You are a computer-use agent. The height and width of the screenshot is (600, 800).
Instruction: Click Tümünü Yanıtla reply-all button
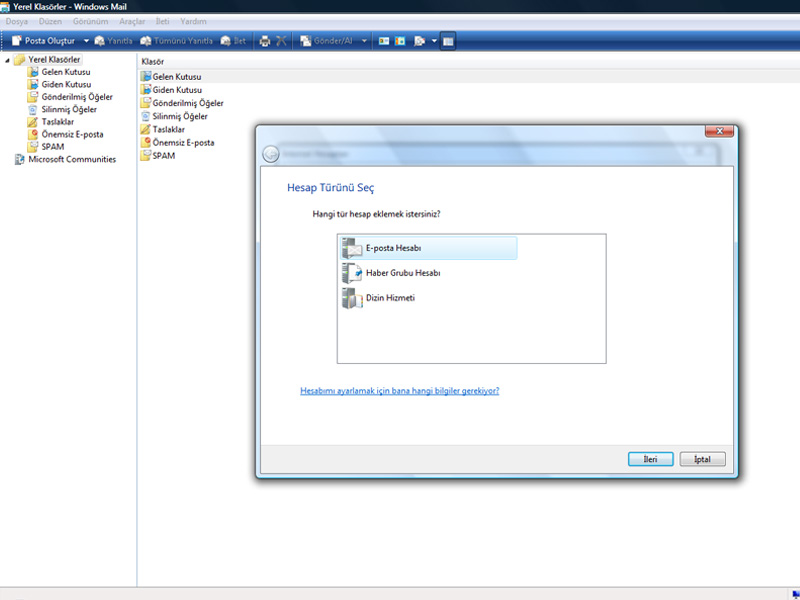tap(177, 41)
